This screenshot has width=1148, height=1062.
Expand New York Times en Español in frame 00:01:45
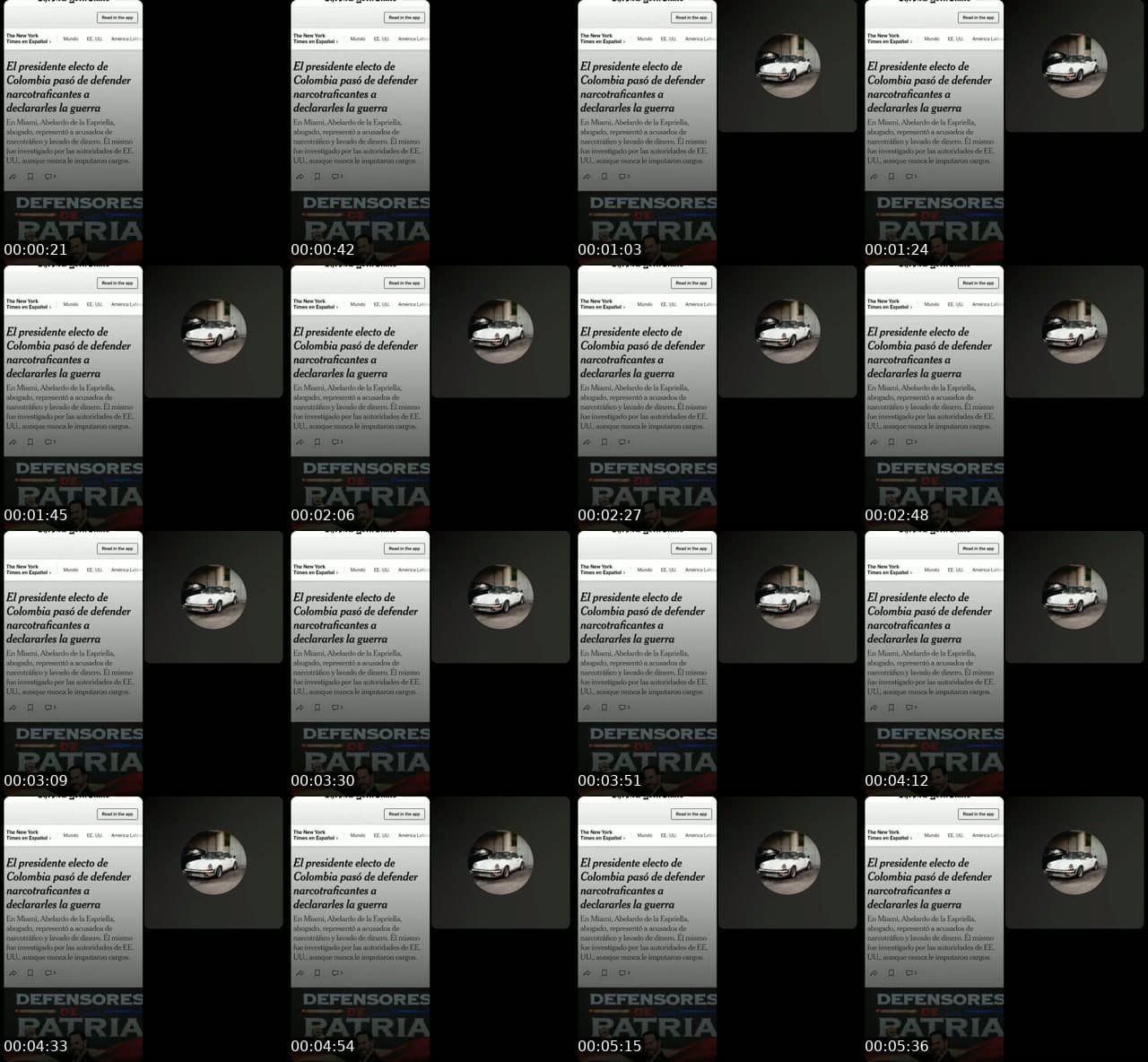pos(28,304)
